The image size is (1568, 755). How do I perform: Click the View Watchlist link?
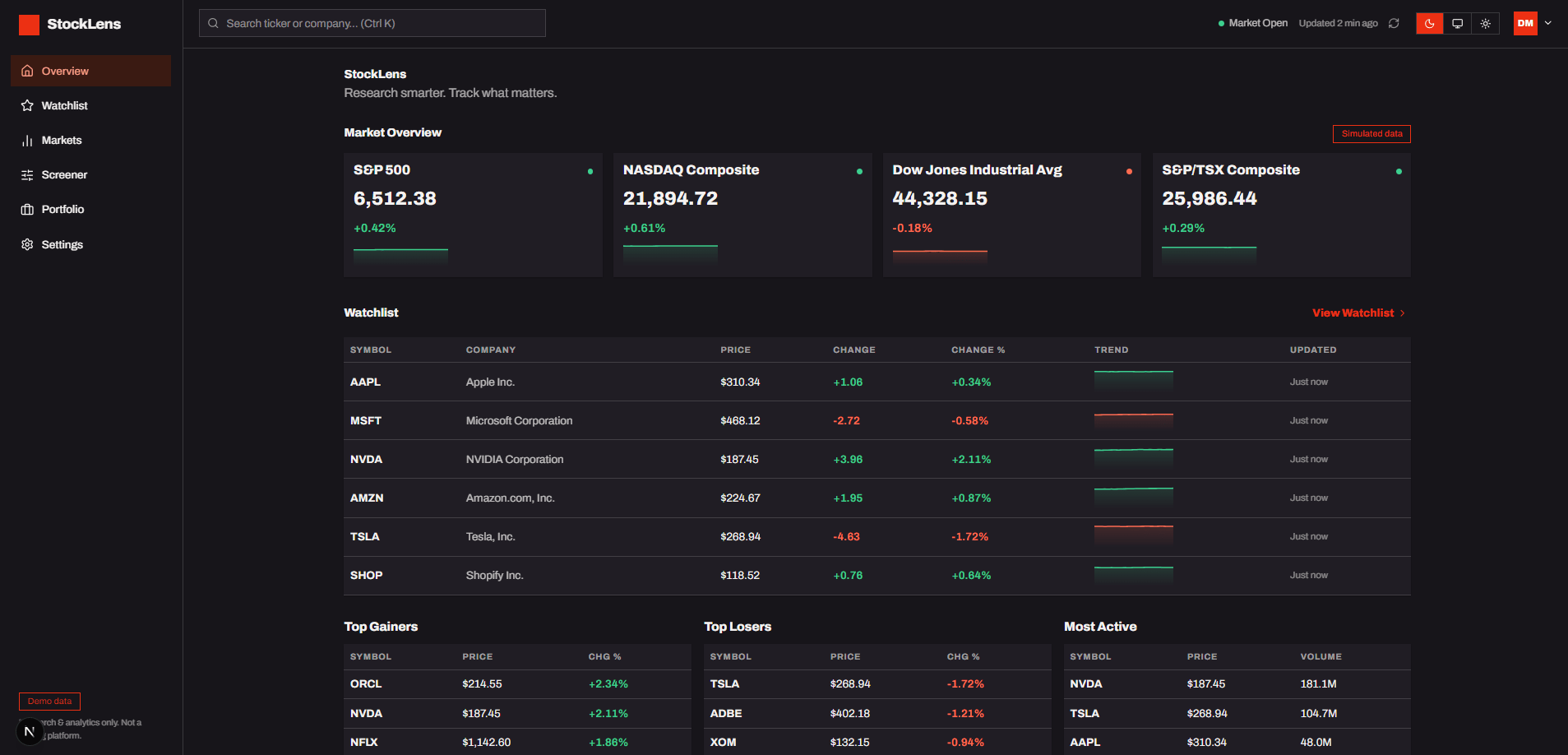(1358, 313)
